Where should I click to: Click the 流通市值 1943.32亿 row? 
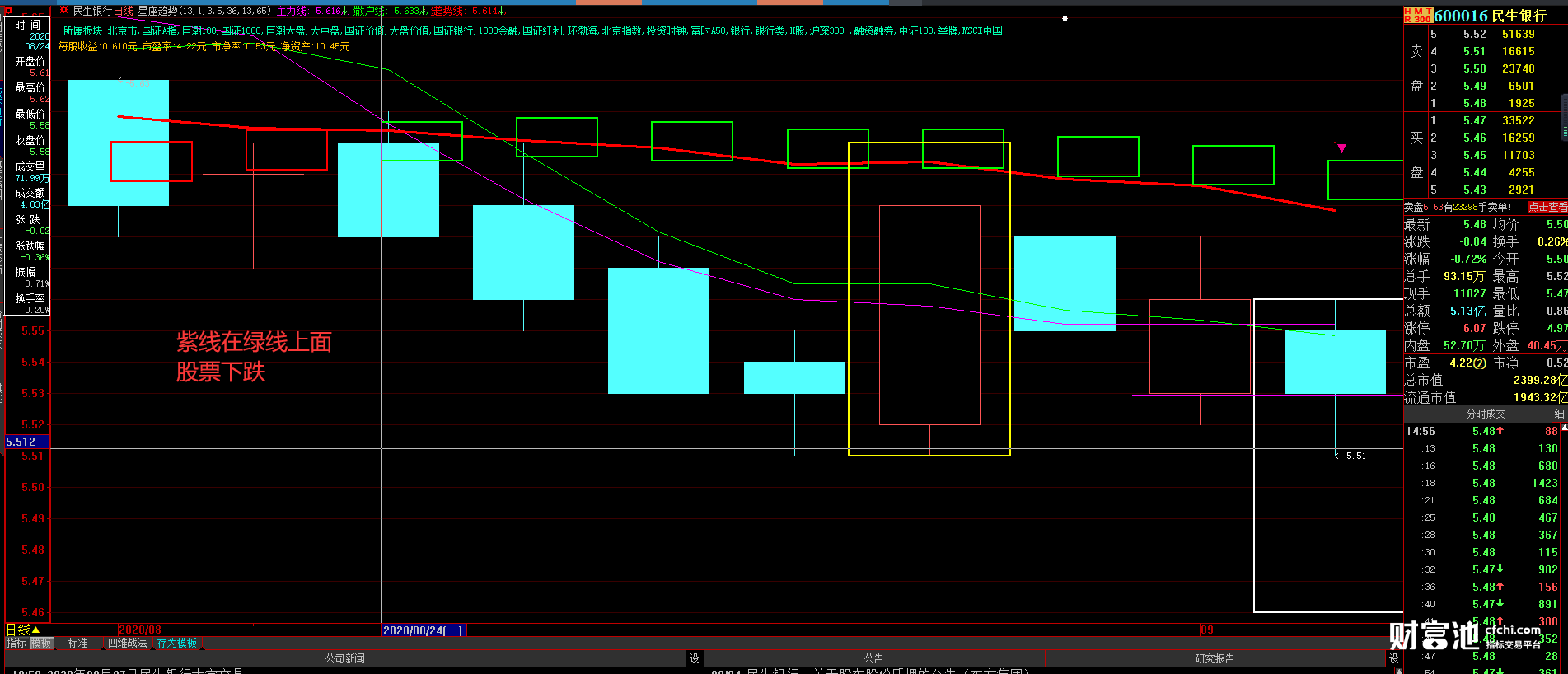coord(1486,397)
